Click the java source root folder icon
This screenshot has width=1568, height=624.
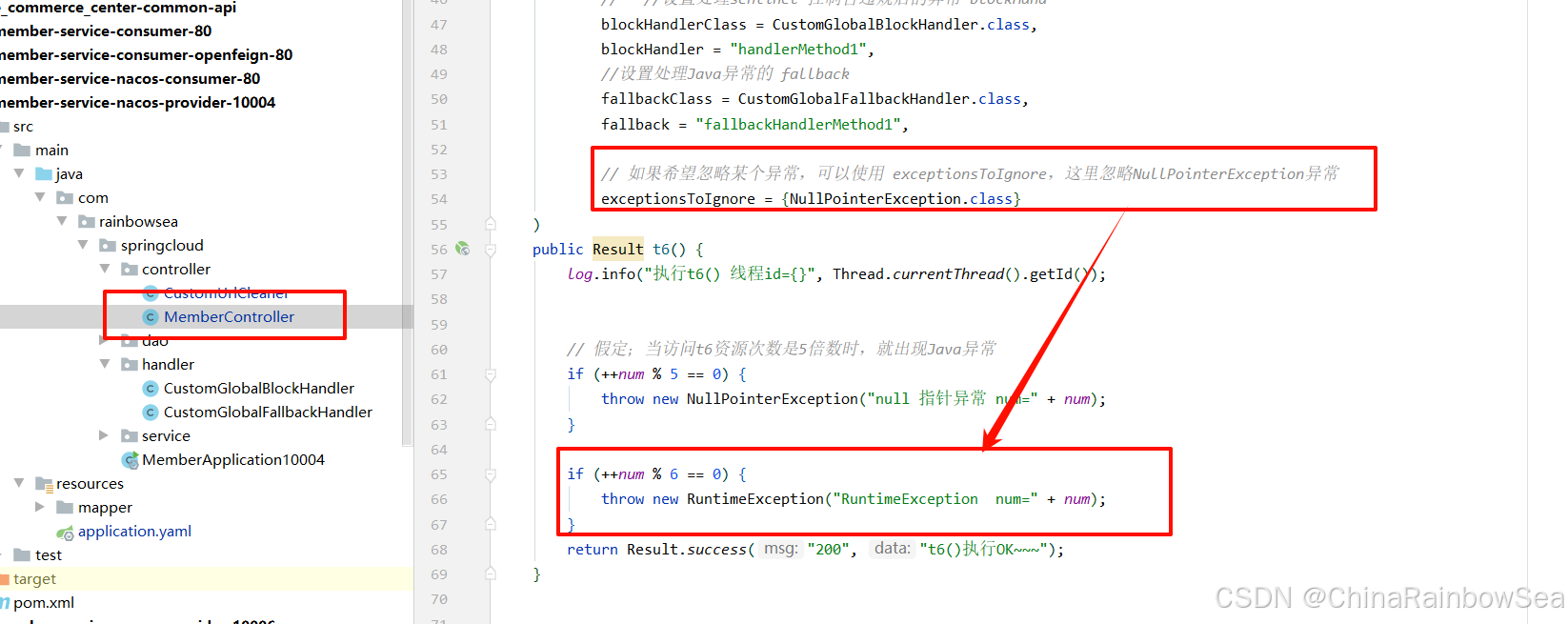coord(44,173)
